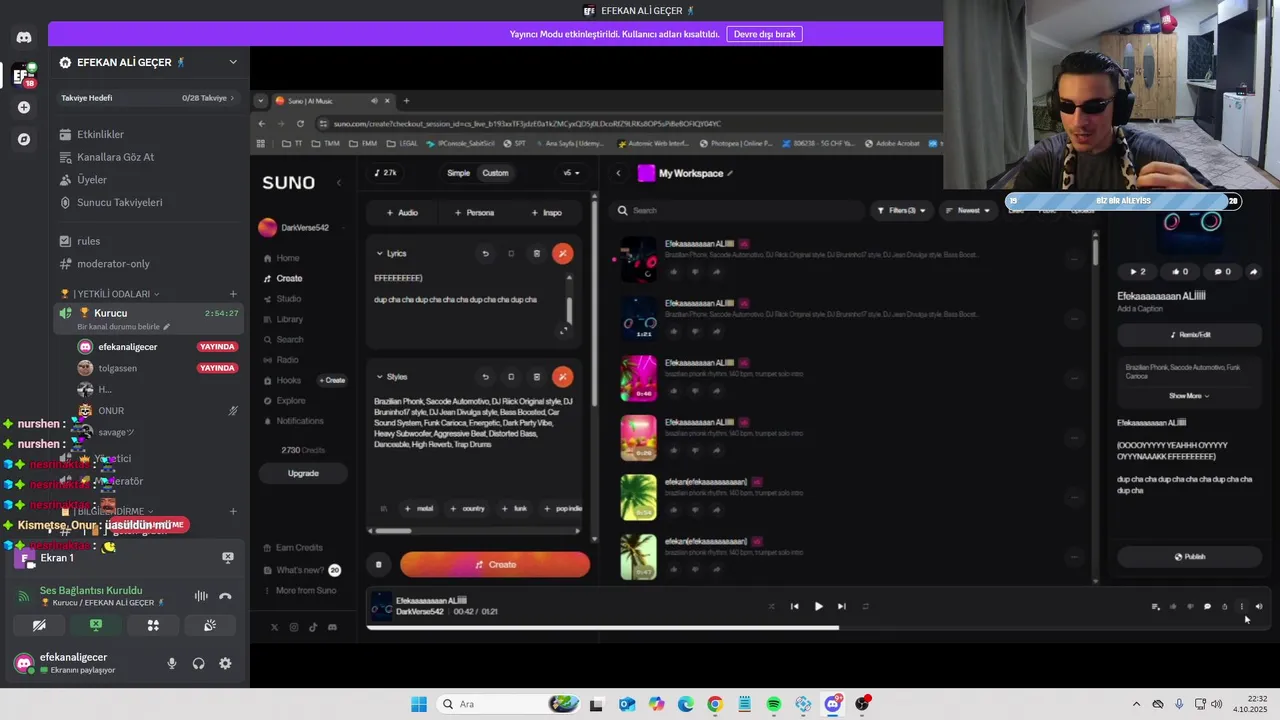
Task: Expand EFEKAN ALİ GEÇER server menu
Action: click(233, 62)
